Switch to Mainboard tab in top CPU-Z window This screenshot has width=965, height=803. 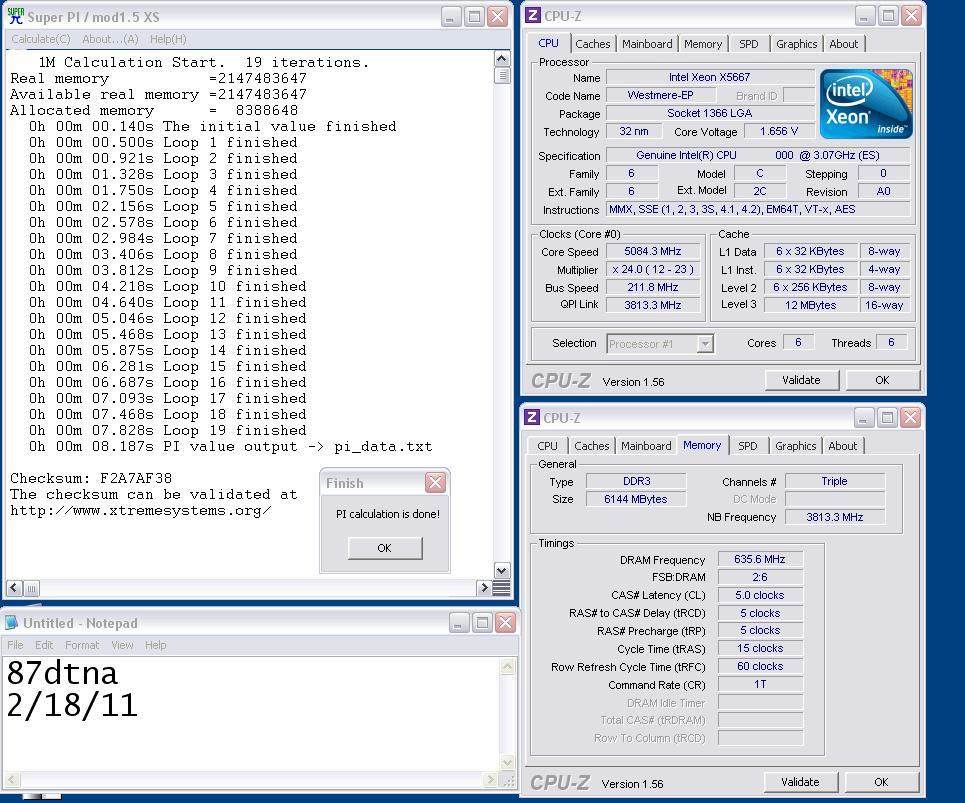647,44
